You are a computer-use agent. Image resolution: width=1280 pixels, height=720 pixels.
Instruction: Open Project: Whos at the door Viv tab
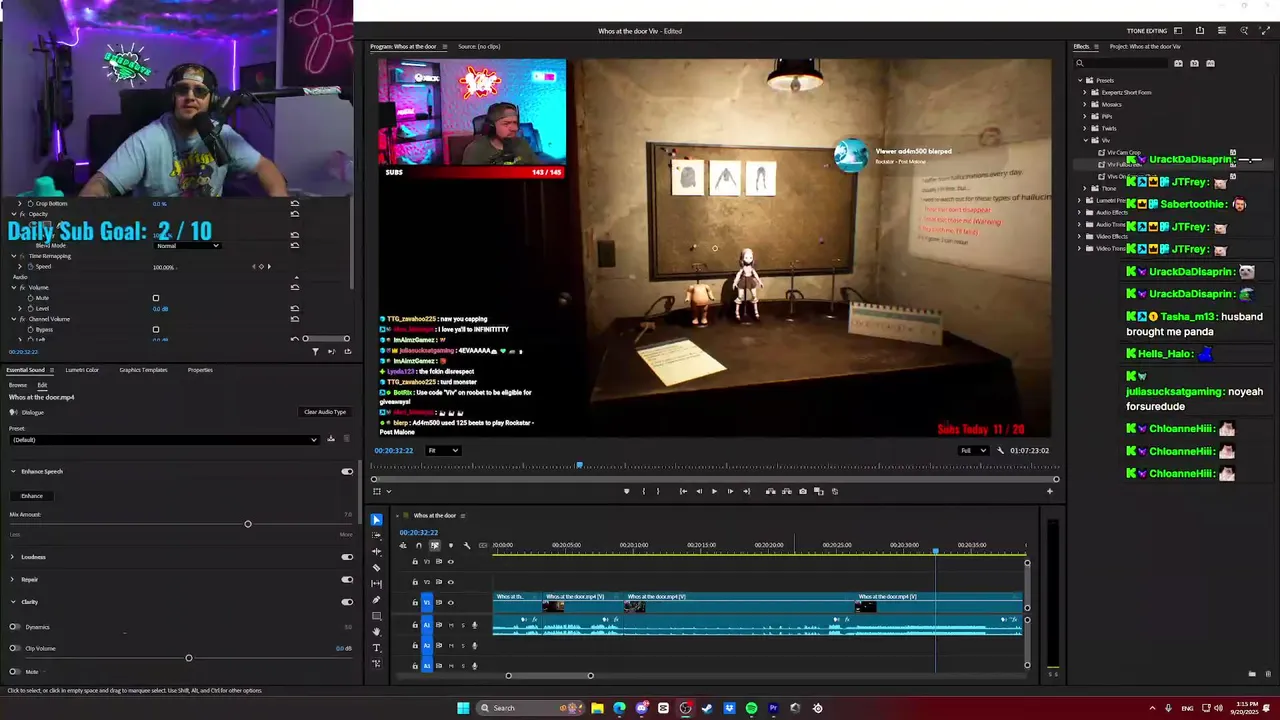tap(1145, 46)
